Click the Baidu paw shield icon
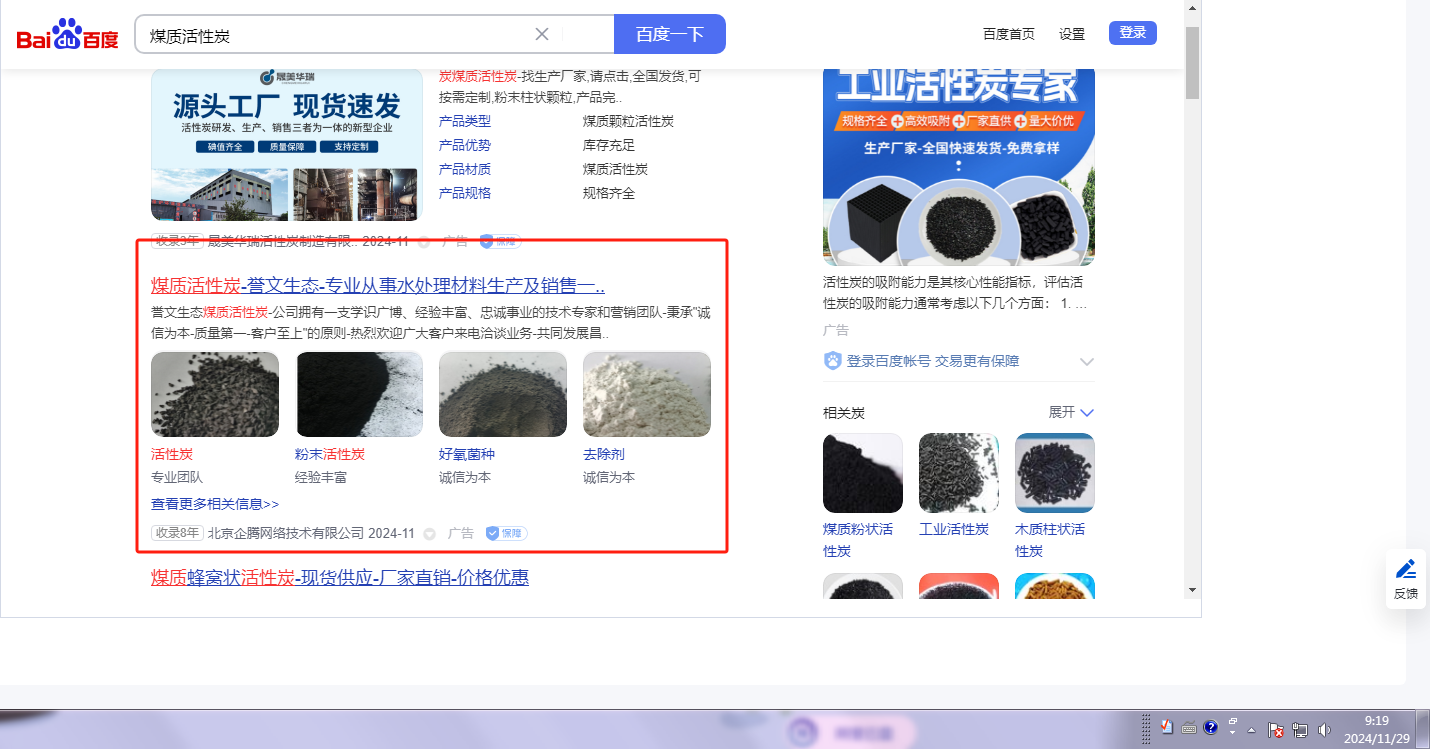Viewport: 1430px width, 749px height. [x=832, y=361]
